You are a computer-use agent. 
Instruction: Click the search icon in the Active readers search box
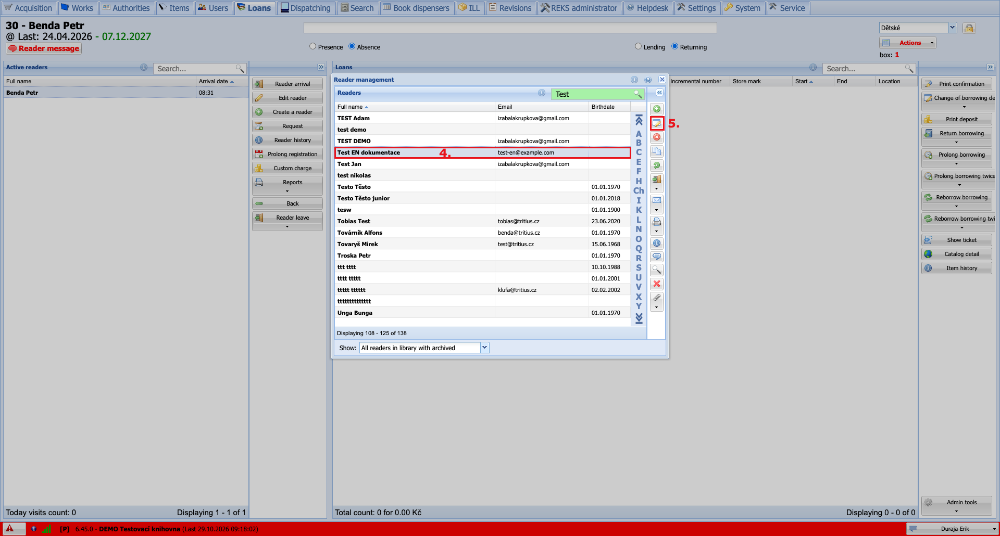coord(240,68)
